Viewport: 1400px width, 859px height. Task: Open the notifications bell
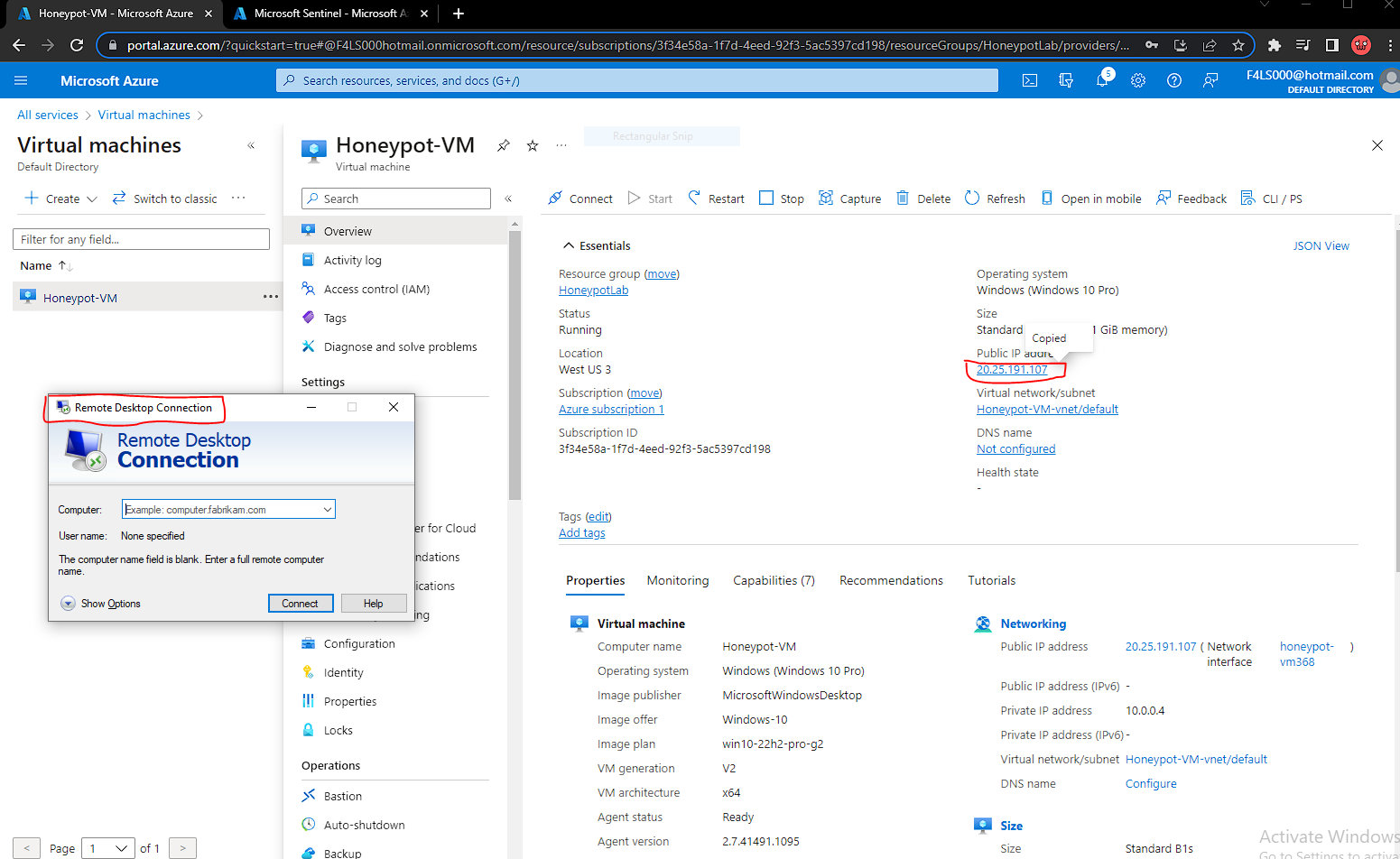1102,80
